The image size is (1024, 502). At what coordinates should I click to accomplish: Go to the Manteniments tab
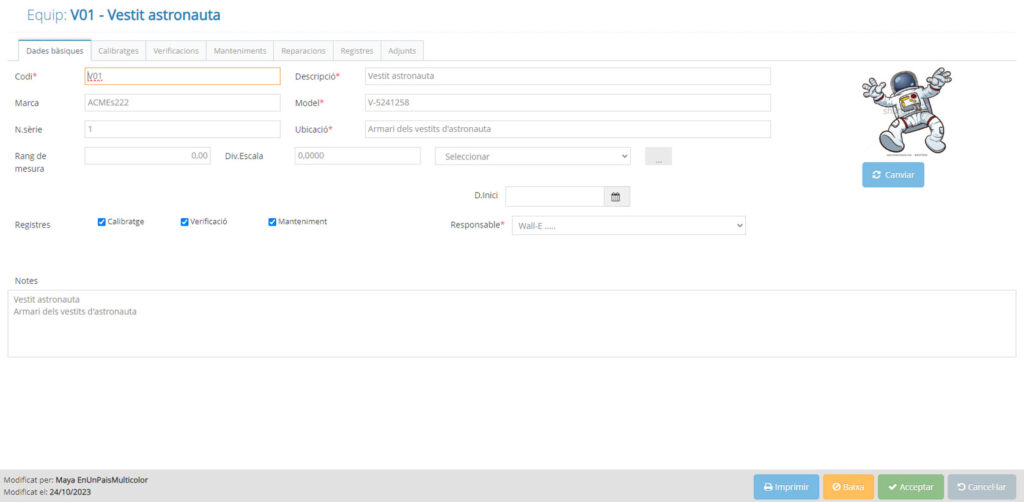(240, 51)
